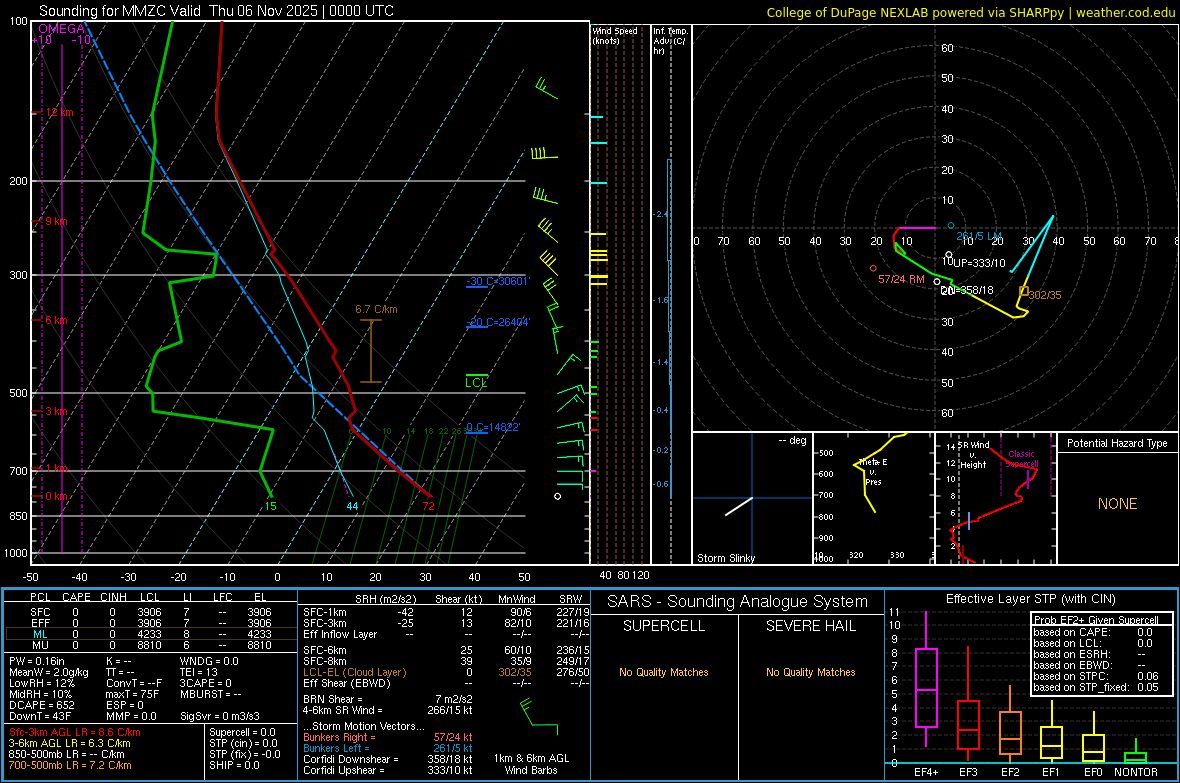Screen dimensions: 1180x783
Task: Click the 'SFC-8km' shear row label
Action: pos(324,661)
